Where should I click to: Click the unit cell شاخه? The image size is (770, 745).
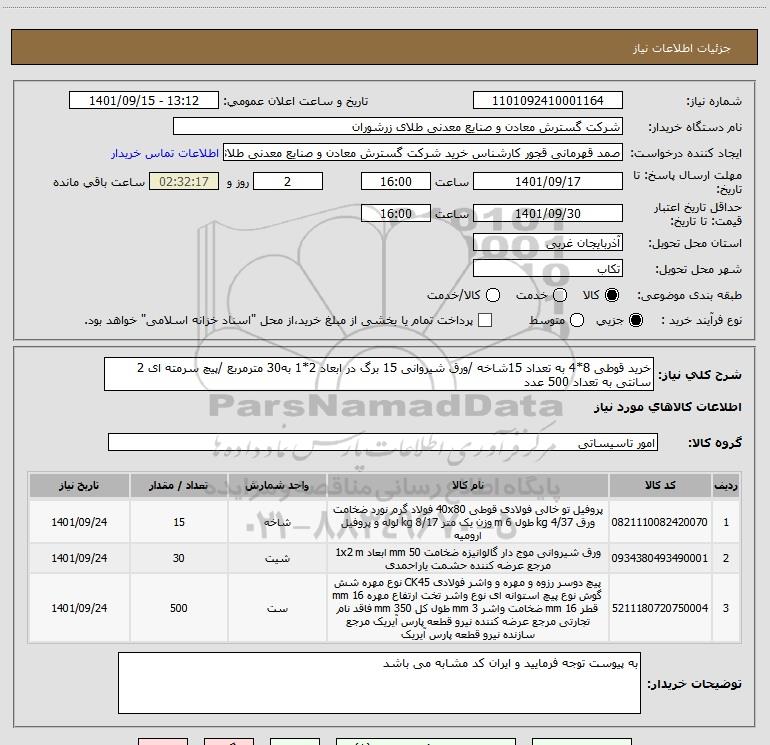tap(277, 523)
